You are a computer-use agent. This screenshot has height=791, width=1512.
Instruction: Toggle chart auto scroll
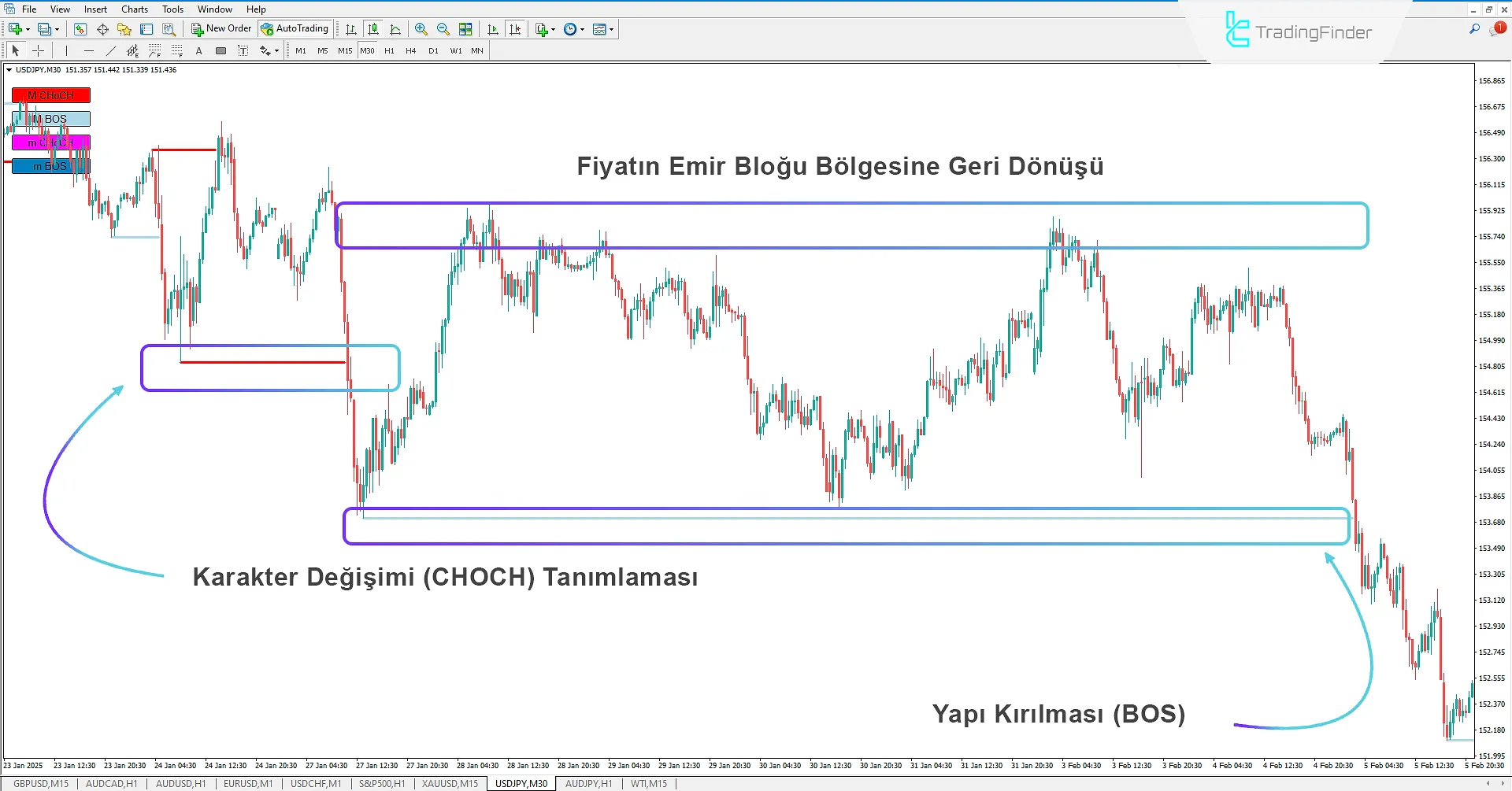[492, 29]
